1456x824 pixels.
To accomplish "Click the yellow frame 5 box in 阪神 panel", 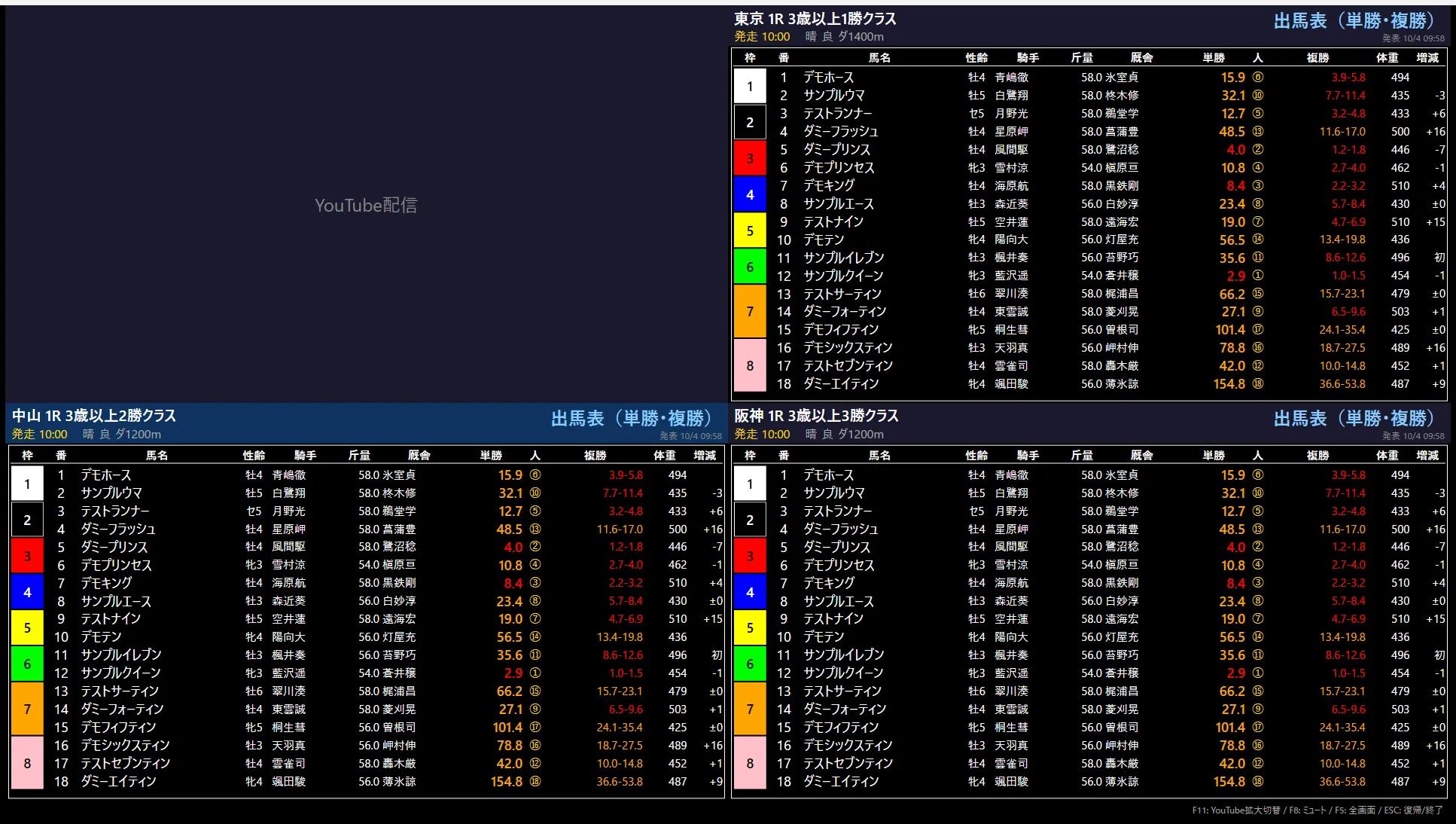I will [x=750, y=628].
